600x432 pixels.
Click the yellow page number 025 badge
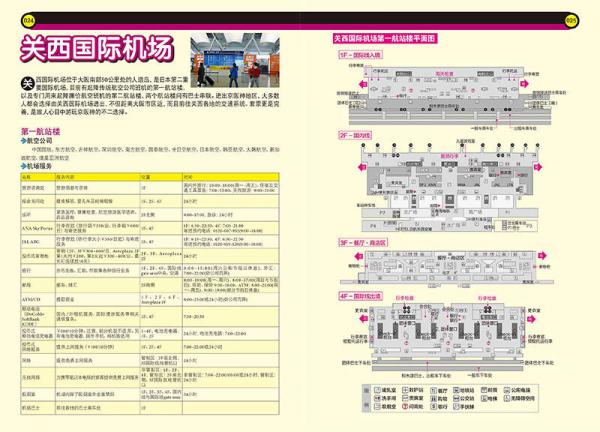[x=571, y=21]
